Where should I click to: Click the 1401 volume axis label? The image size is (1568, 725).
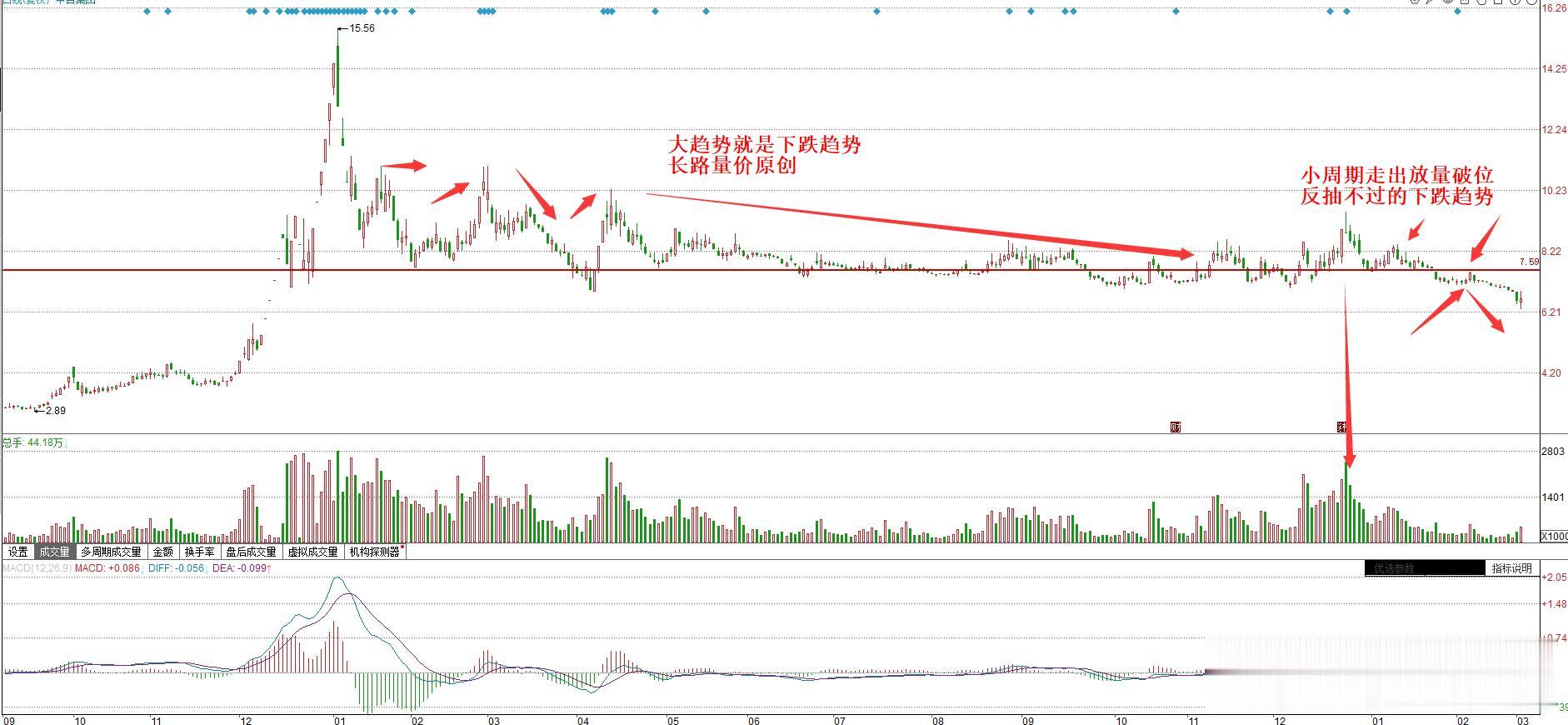(x=1554, y=497)
